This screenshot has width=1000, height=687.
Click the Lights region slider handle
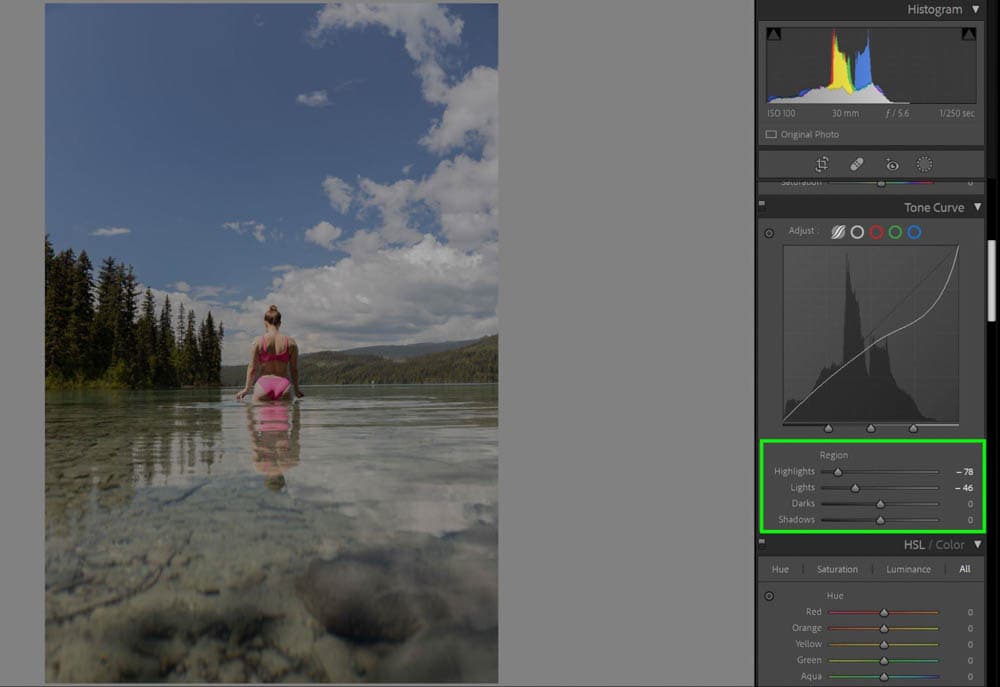click(855, 488)
